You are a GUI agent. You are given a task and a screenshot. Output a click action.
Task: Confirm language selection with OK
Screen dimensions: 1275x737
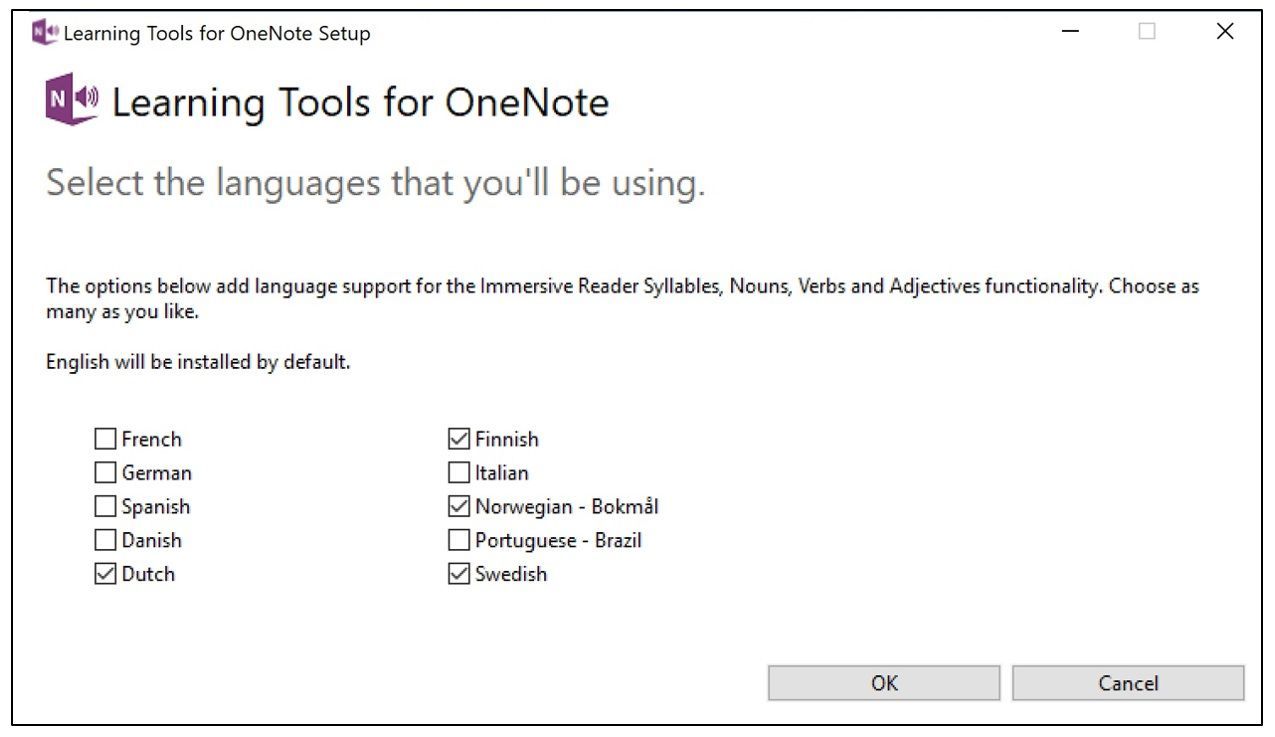(x=884, y=683)
